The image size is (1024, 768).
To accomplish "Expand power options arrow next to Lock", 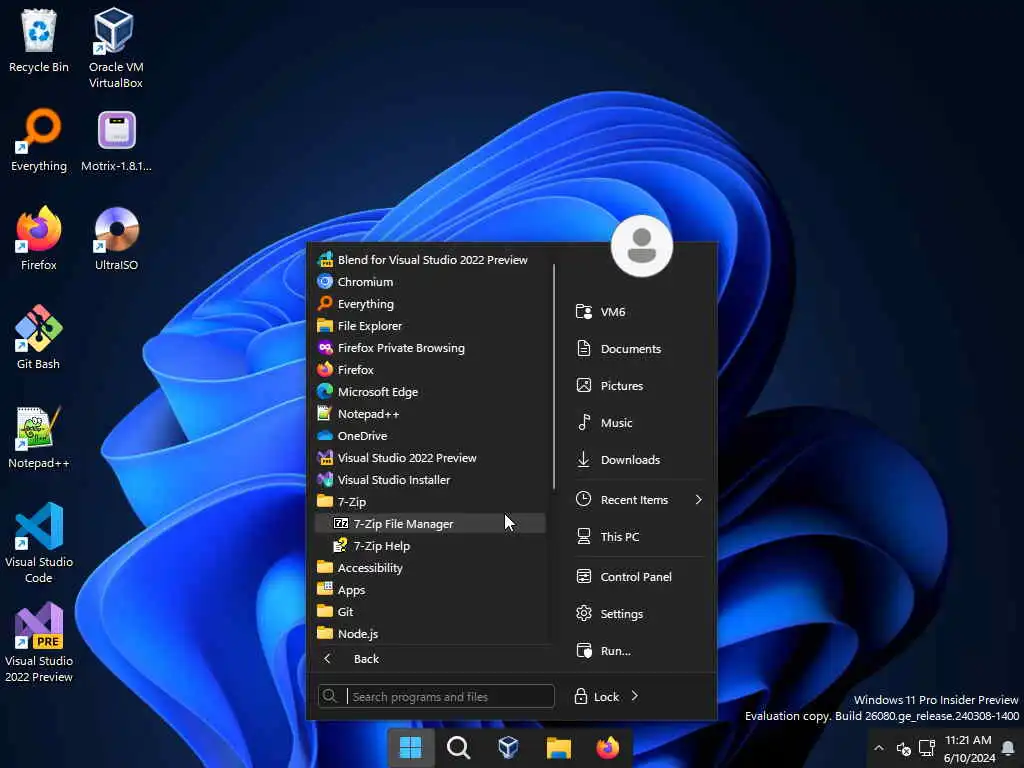I will tap(635, 696).
